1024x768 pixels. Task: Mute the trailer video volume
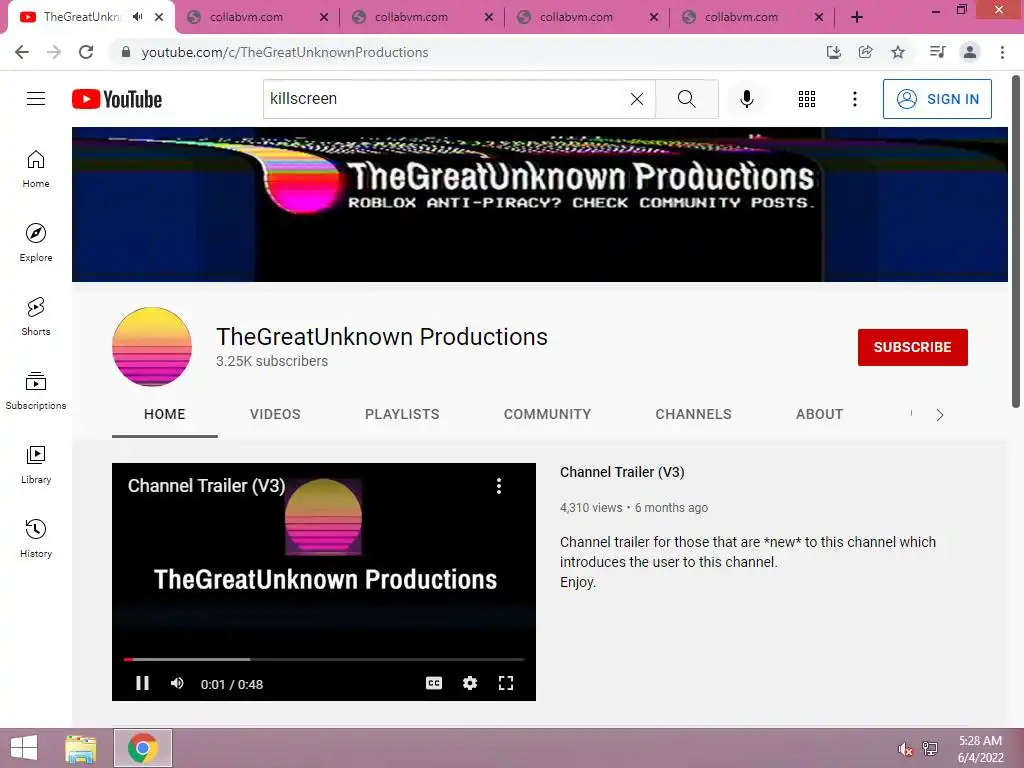[x=177, y=683]
